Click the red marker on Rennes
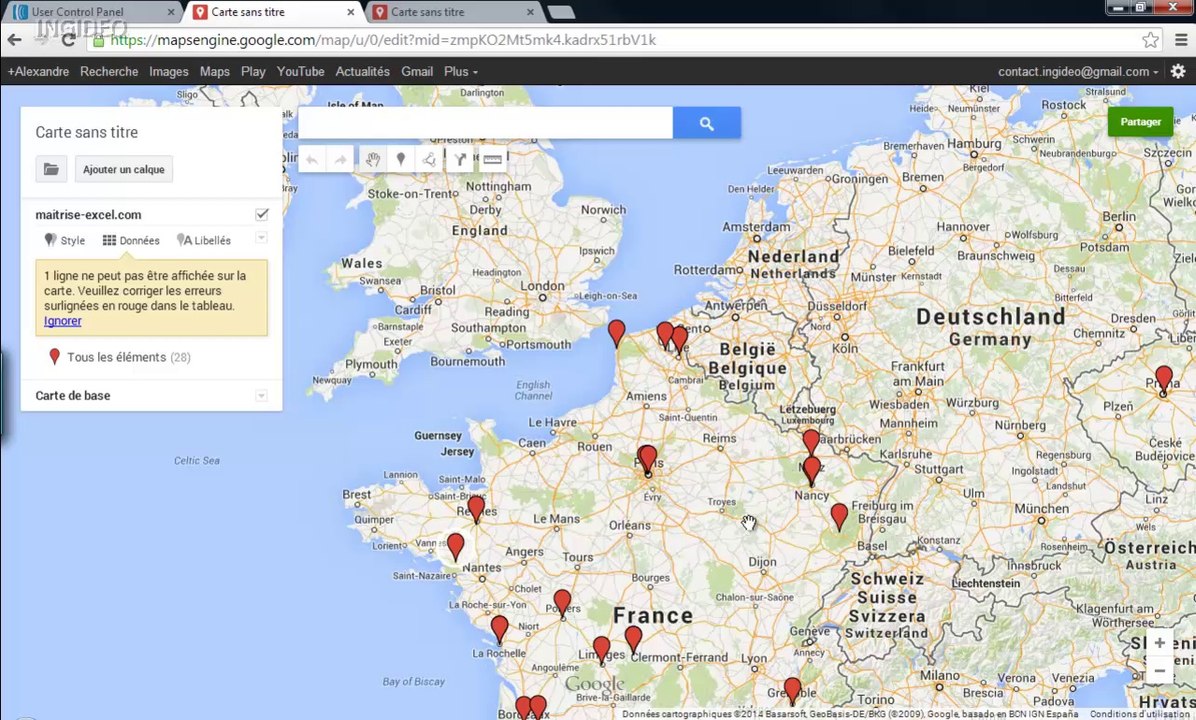This screenshot has width=1196, height=720. click(x=476, y=508)
